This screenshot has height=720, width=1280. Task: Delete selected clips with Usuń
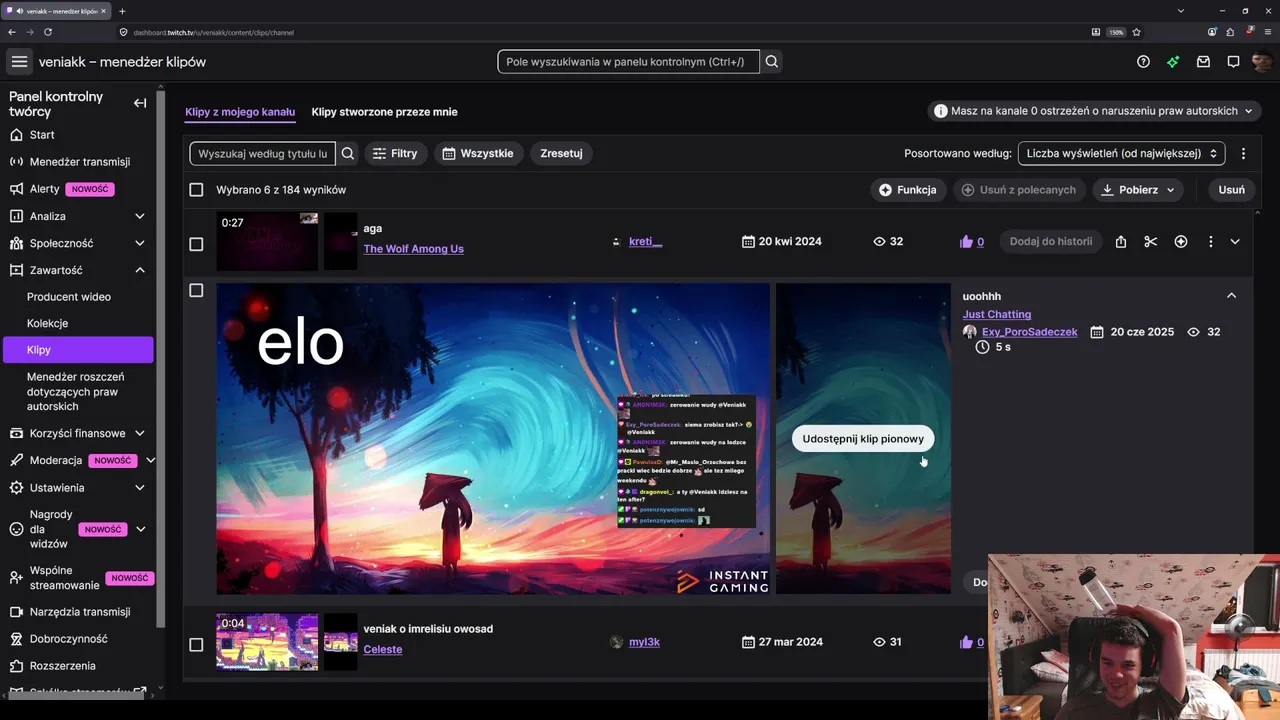pos(1232,190)
